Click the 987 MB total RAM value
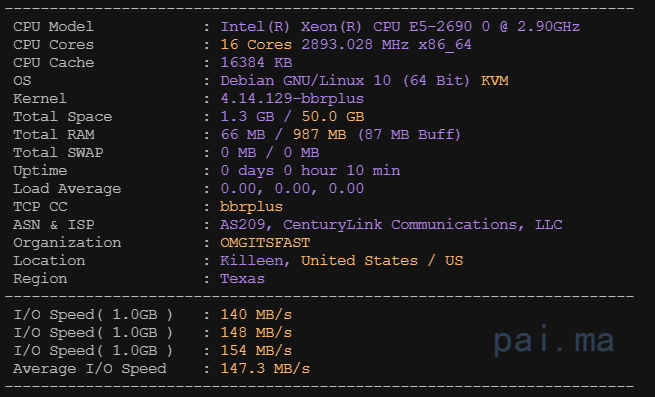Screen dimensions: 655x397 point(319,135)
